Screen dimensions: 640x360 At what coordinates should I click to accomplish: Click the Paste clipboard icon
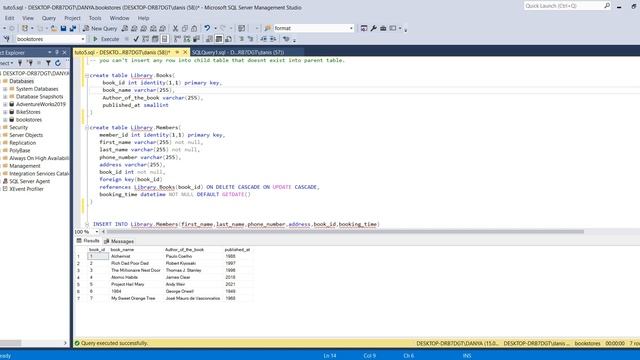[x=194, y=28]
